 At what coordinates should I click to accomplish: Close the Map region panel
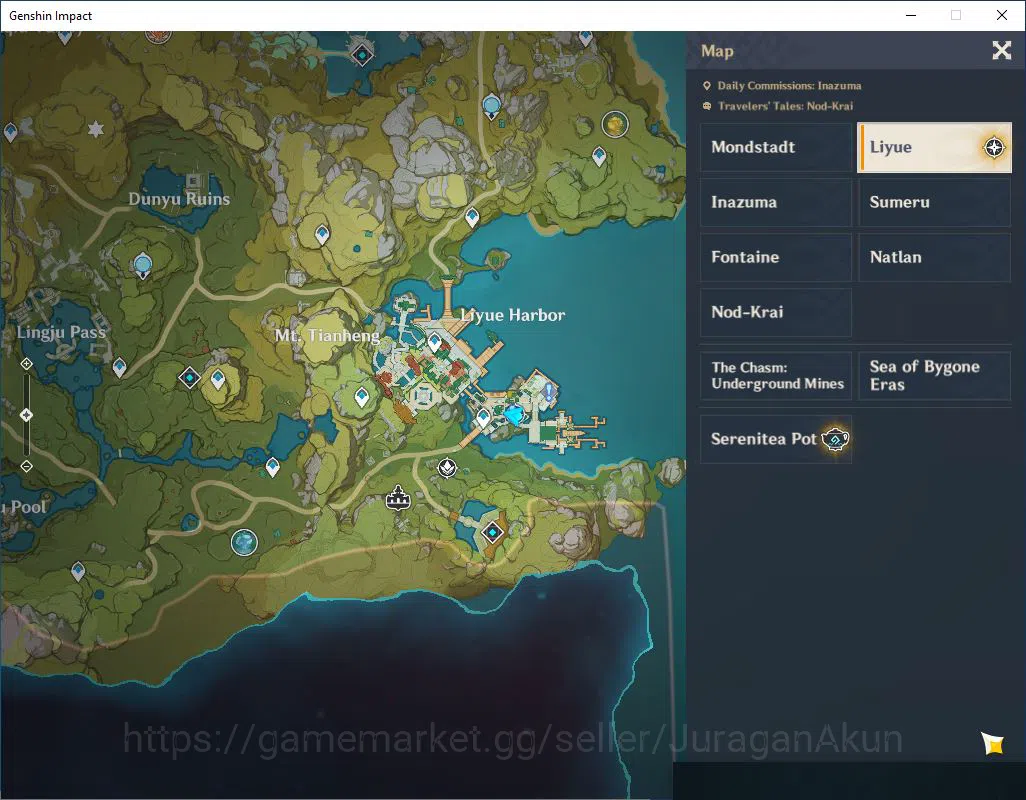(1001, 50)
